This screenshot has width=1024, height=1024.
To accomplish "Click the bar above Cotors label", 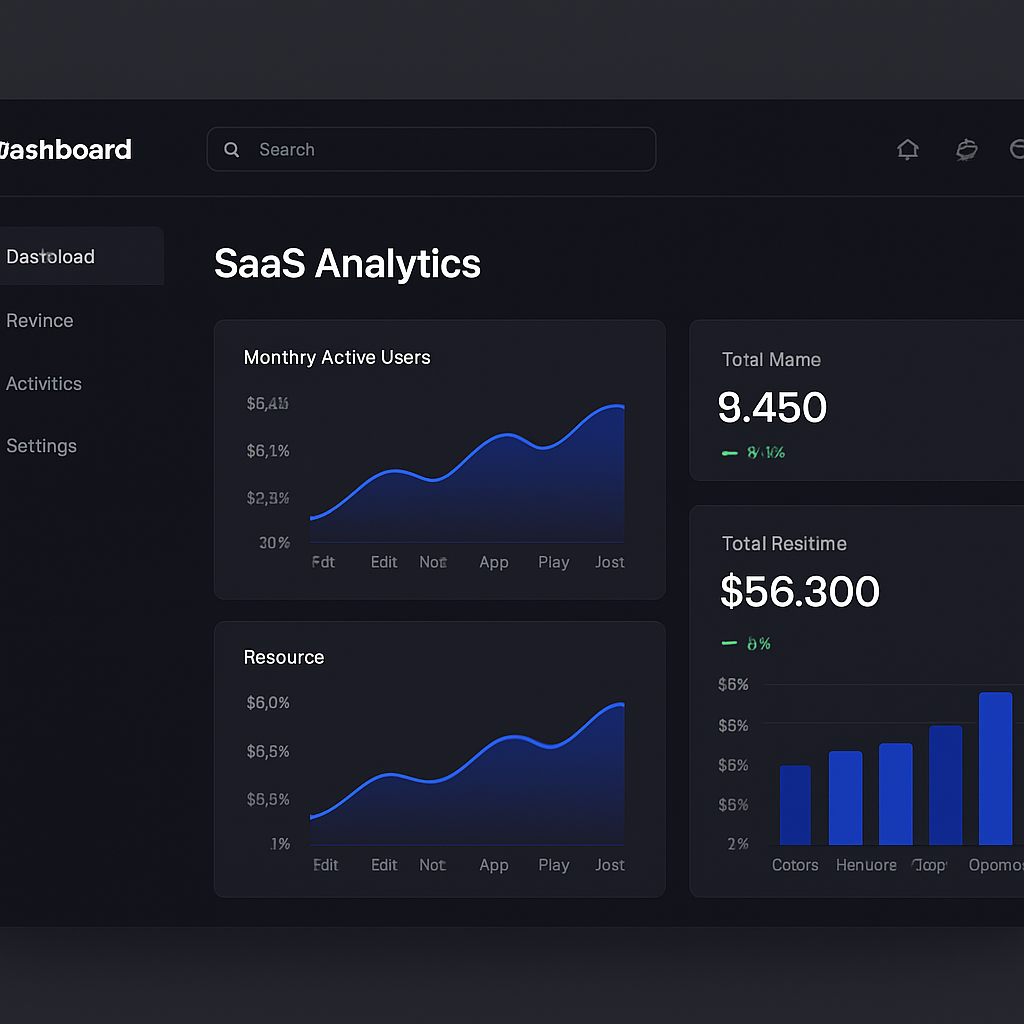I will [x=795, y=805].
